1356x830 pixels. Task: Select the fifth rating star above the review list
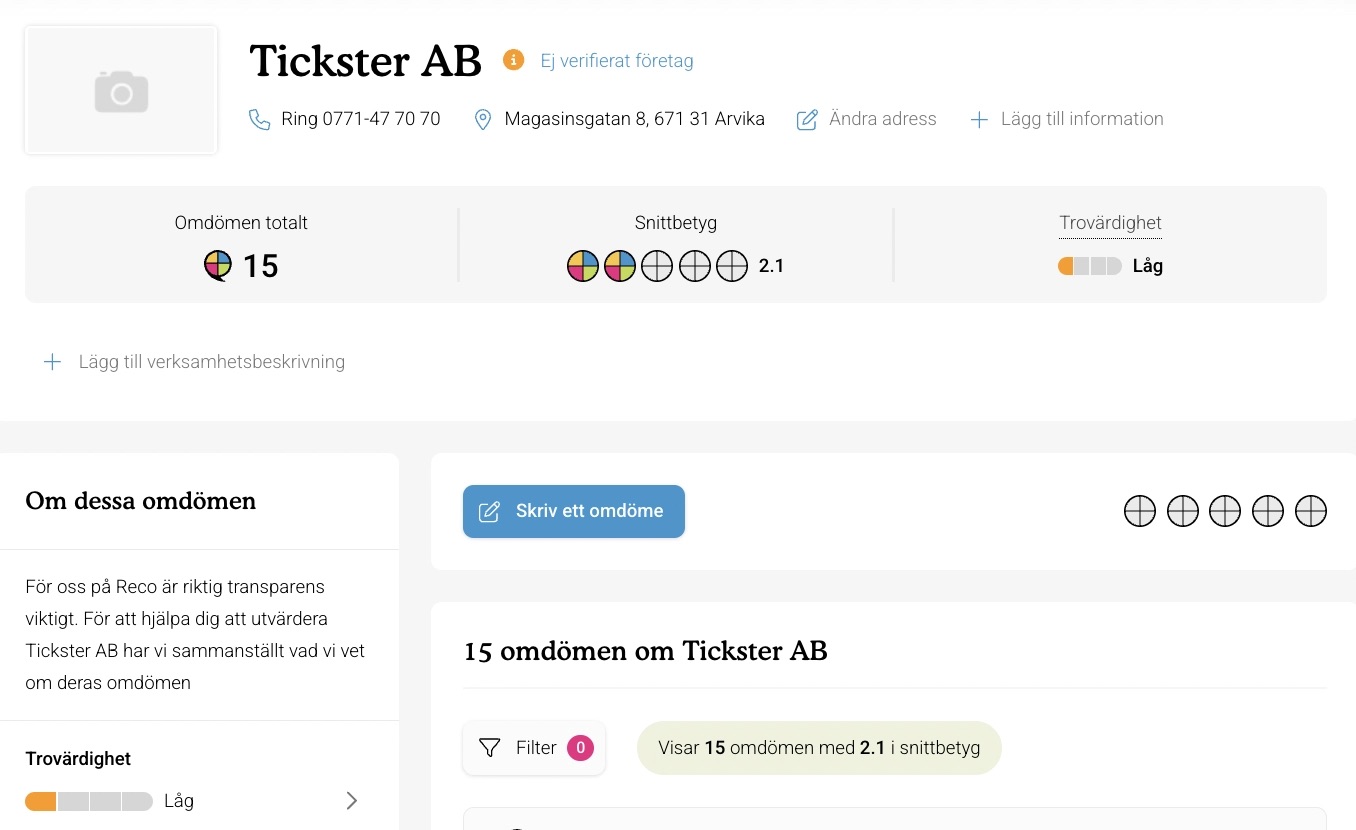(1311, 510)
